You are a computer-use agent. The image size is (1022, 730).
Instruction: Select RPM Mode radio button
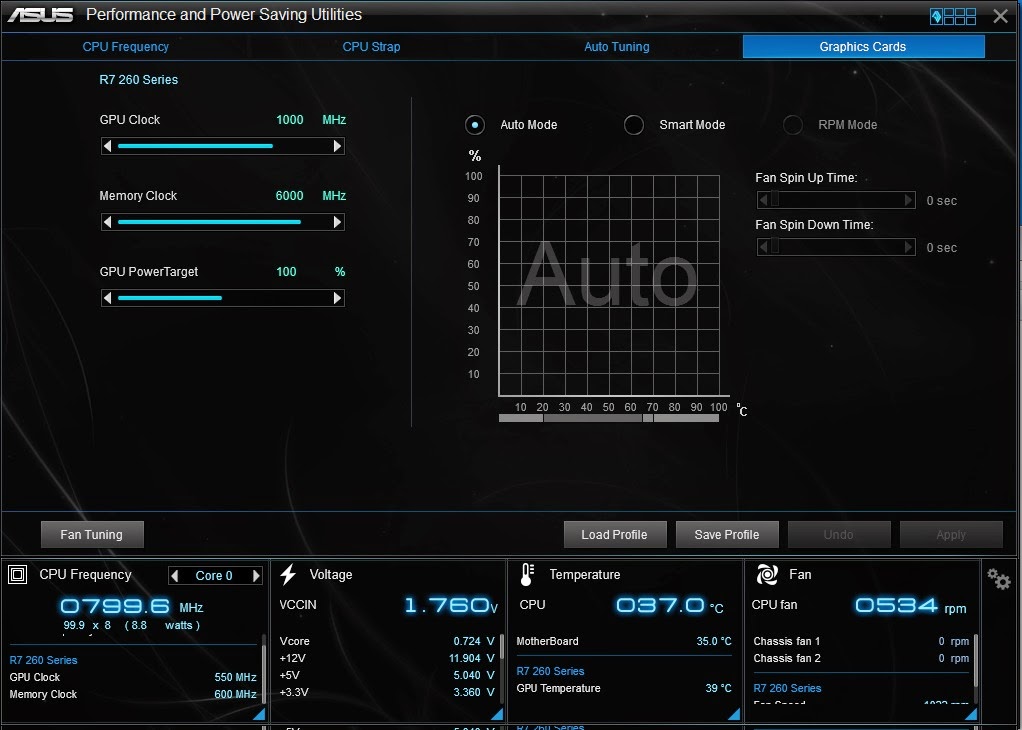pyautogui.click(x=793, y=124)
